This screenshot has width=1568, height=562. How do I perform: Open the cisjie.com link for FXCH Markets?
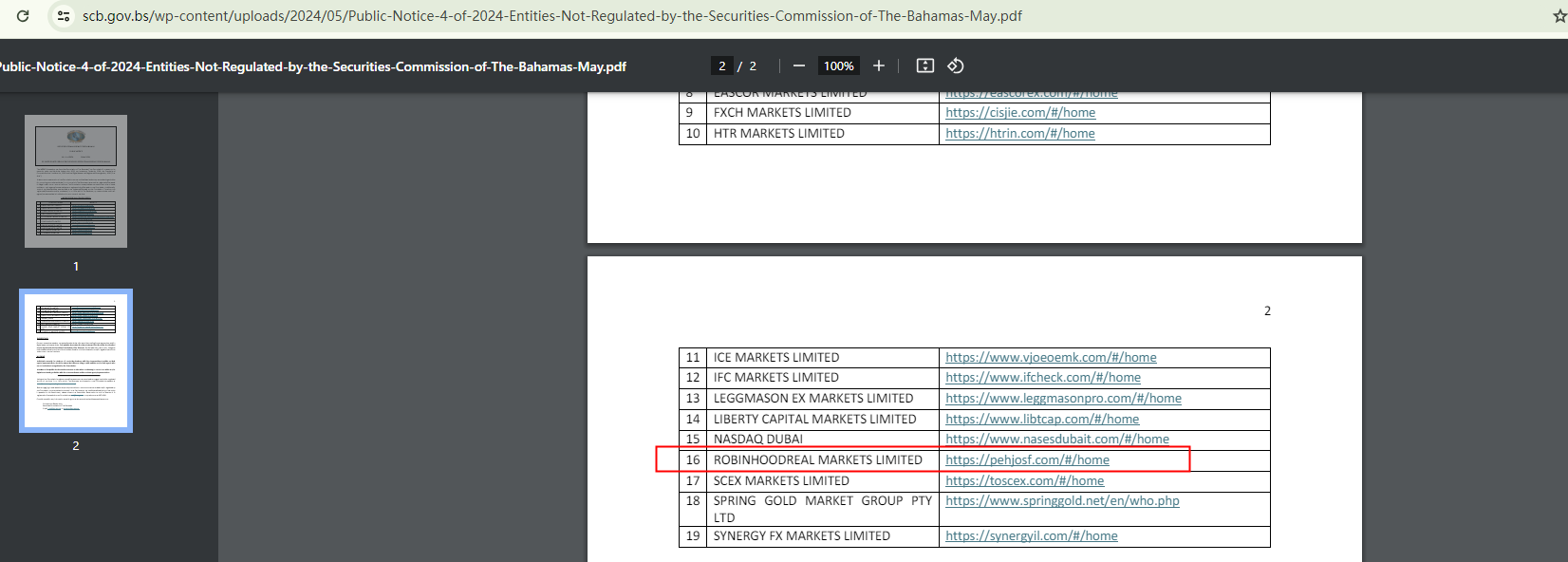coord(1019,113)
